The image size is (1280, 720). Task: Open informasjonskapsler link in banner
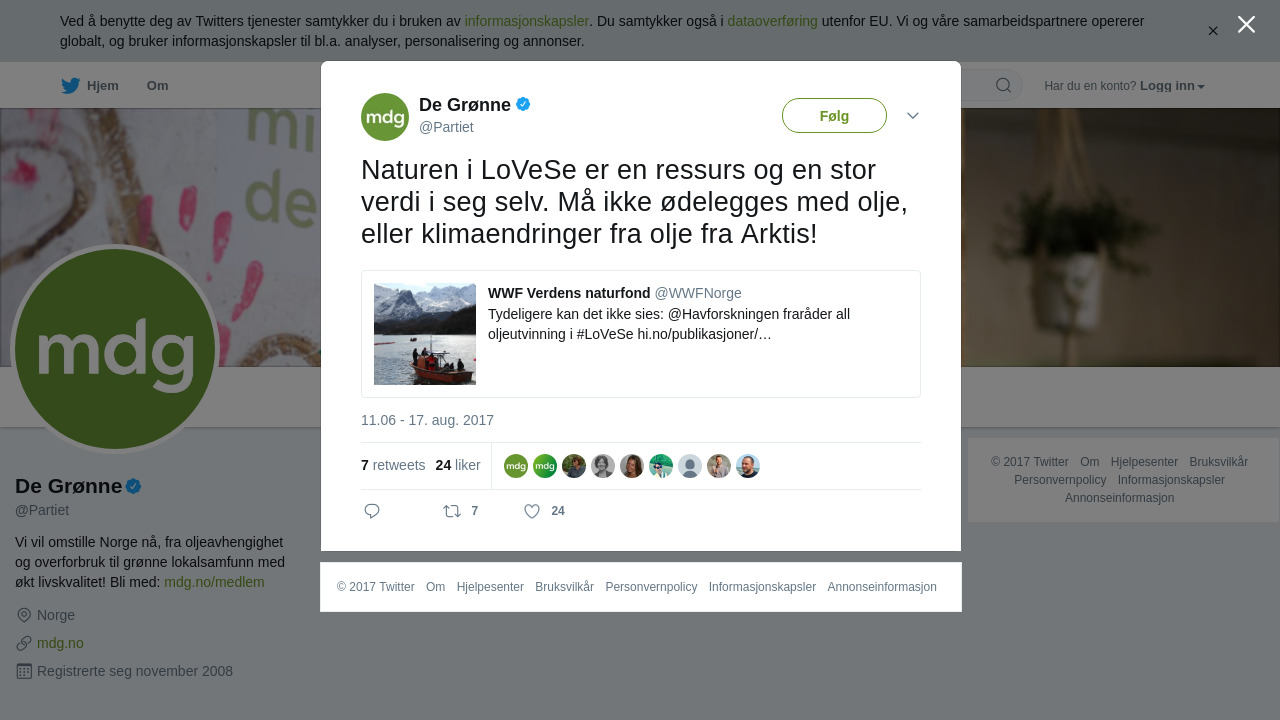point(526,21)
